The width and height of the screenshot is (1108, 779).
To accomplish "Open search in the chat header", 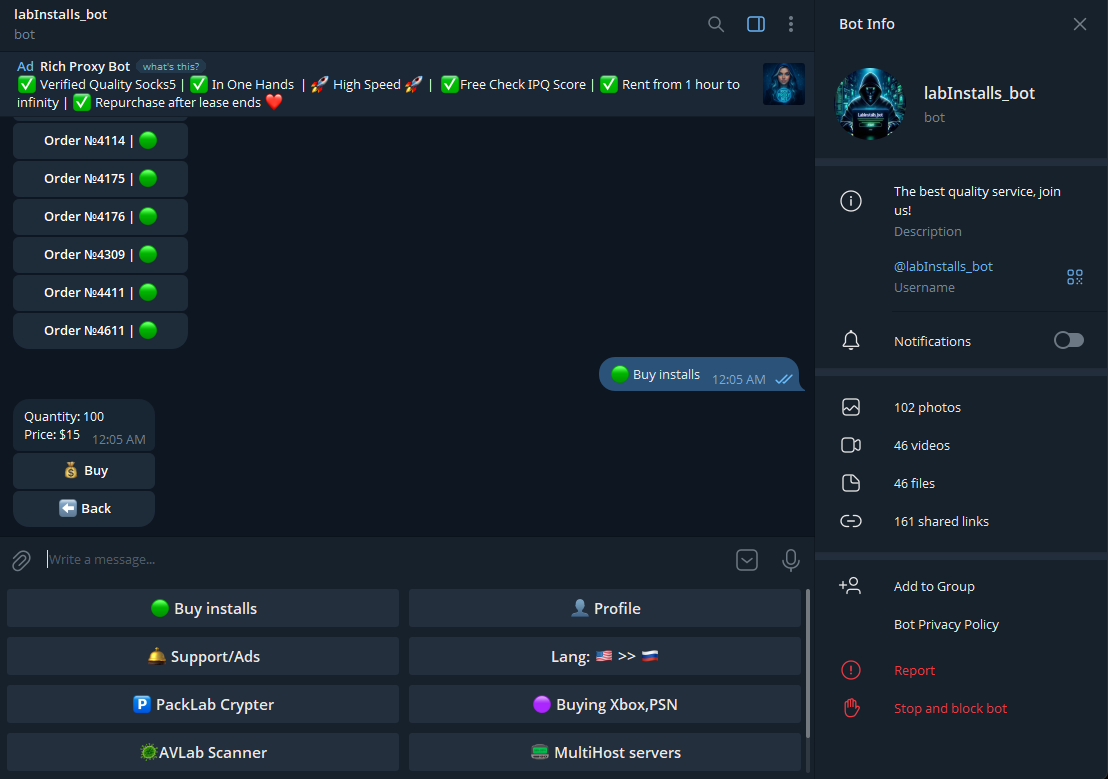I will click(x=716, y=24).
